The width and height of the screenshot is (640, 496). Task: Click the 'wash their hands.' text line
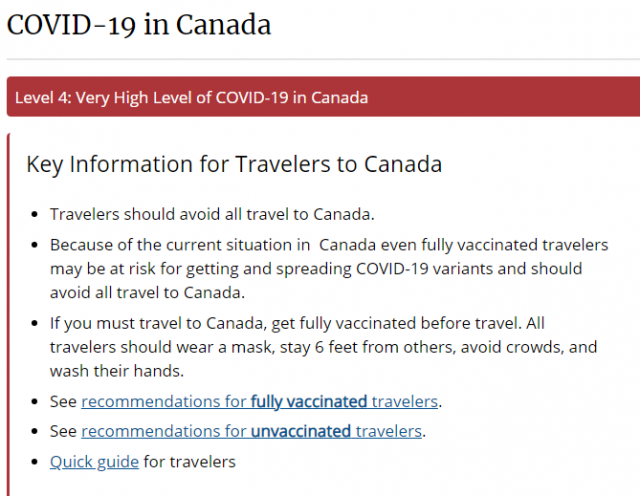(x=117, y=371)
